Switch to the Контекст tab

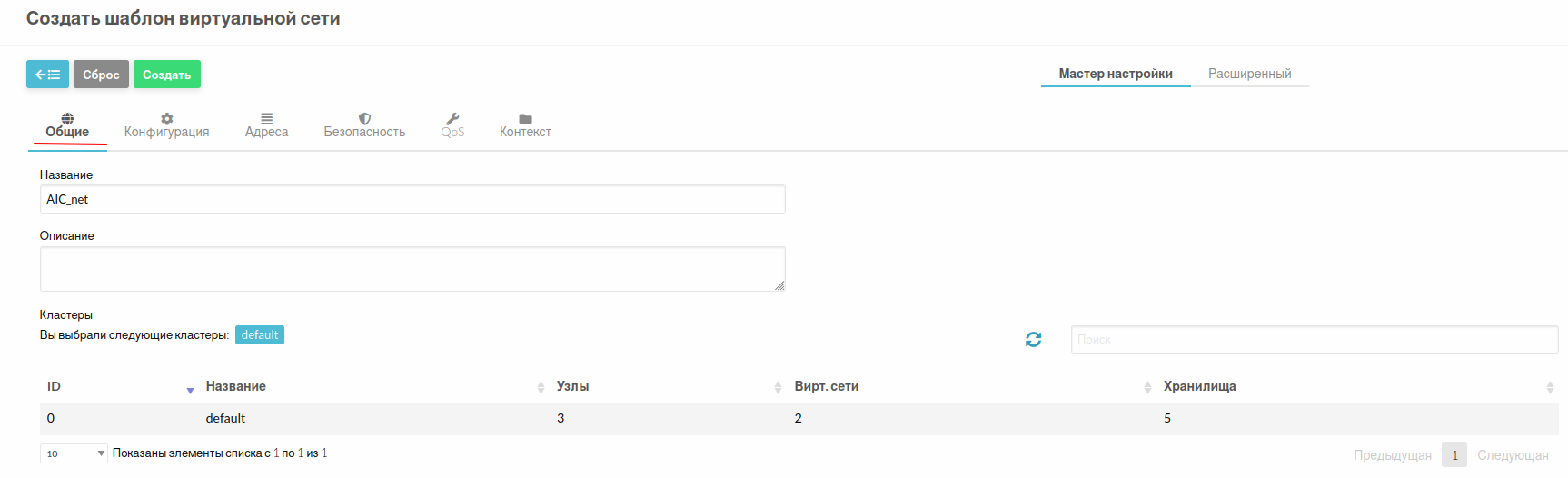pyautogui.click(x=525, y=125)
